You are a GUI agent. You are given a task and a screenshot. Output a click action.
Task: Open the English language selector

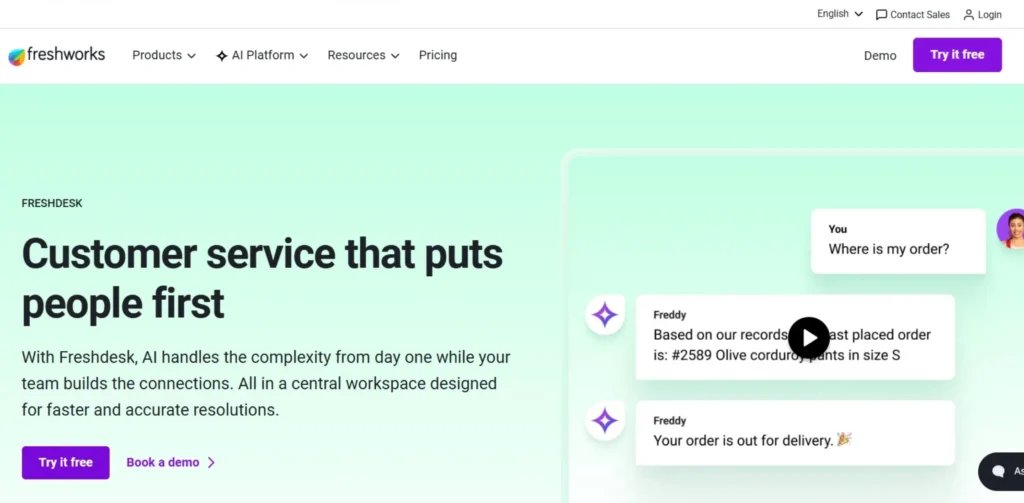tap(840, 14)
